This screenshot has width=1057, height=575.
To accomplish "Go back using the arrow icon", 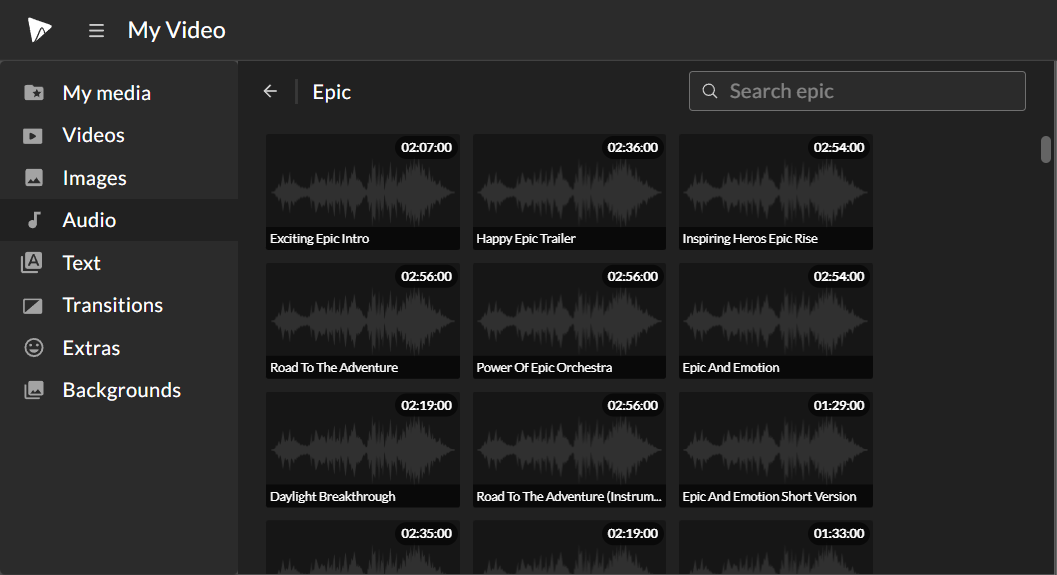I will [x=270, y=91].
